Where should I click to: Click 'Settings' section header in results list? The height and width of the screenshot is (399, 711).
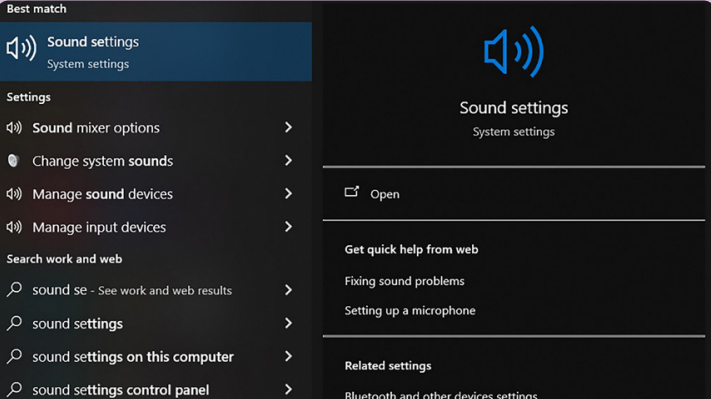coord(29,97)
